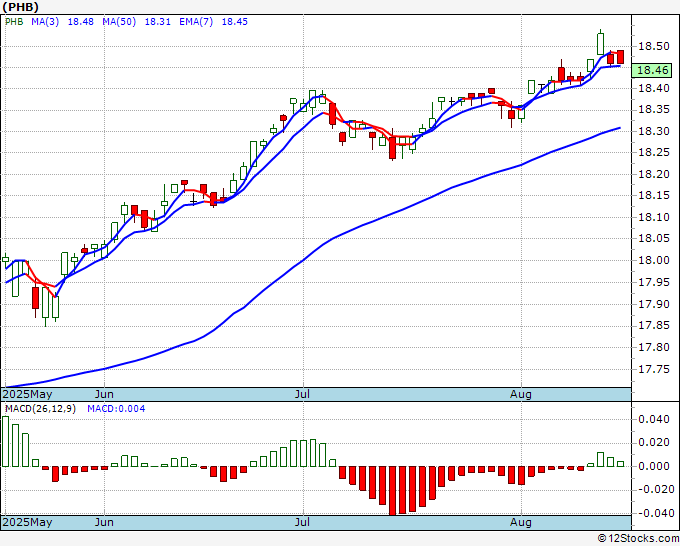This screenshot has width=680, height=546.
Task: Click the MA(3) value 18.48
Action: [x=80, y=22]
